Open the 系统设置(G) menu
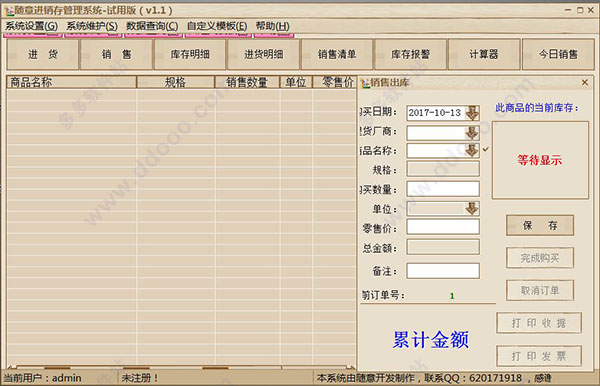This screenshot has width=600, height=386. point(31,26)
